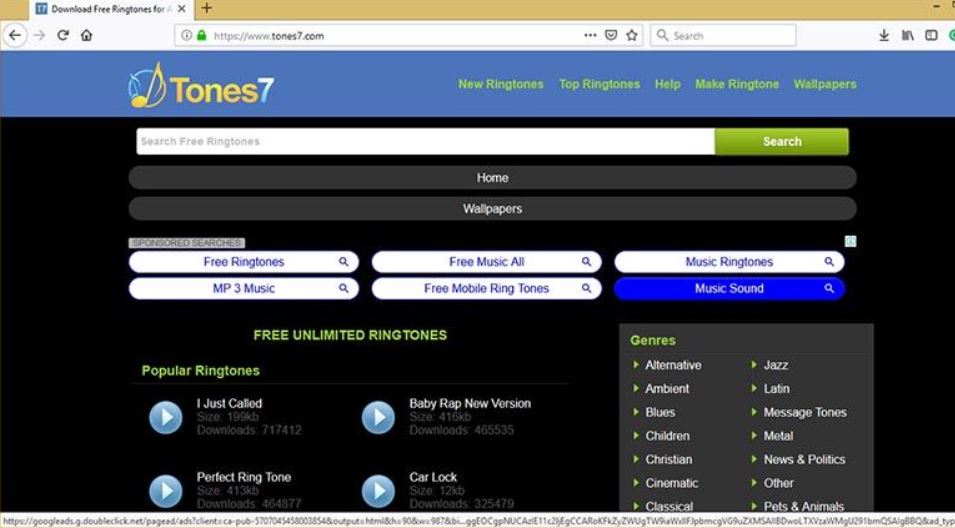
Task: Open Make Ringtone in top navigation
Action: point(737,84)
